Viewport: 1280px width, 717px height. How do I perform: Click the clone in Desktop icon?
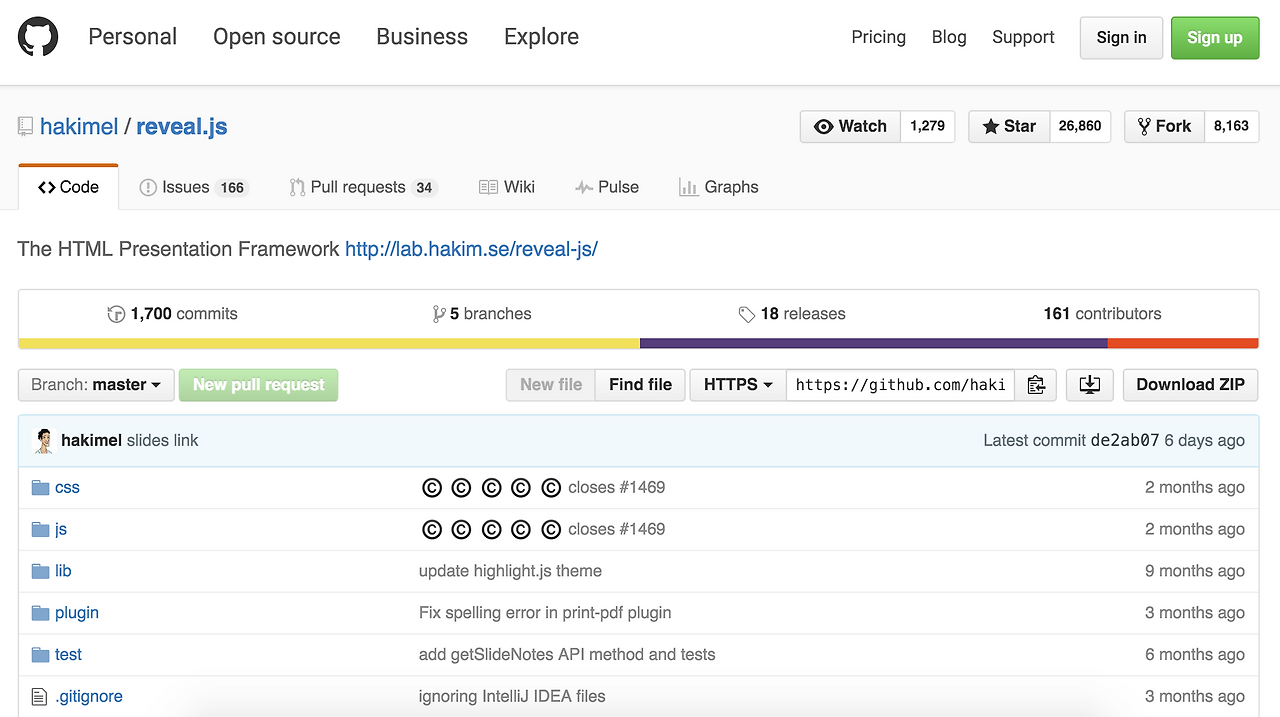coord(1090,385)
